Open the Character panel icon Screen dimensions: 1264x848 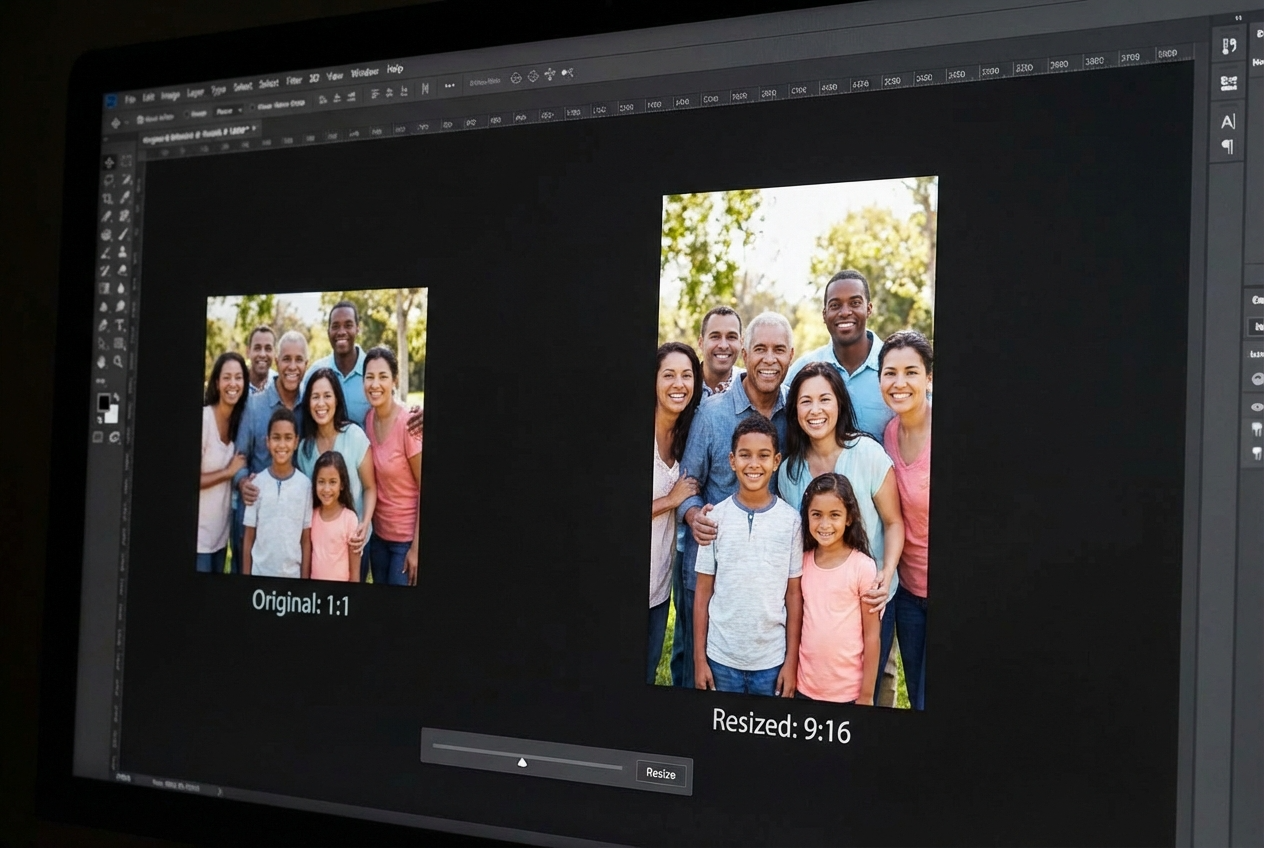[x=1228, y=121]
